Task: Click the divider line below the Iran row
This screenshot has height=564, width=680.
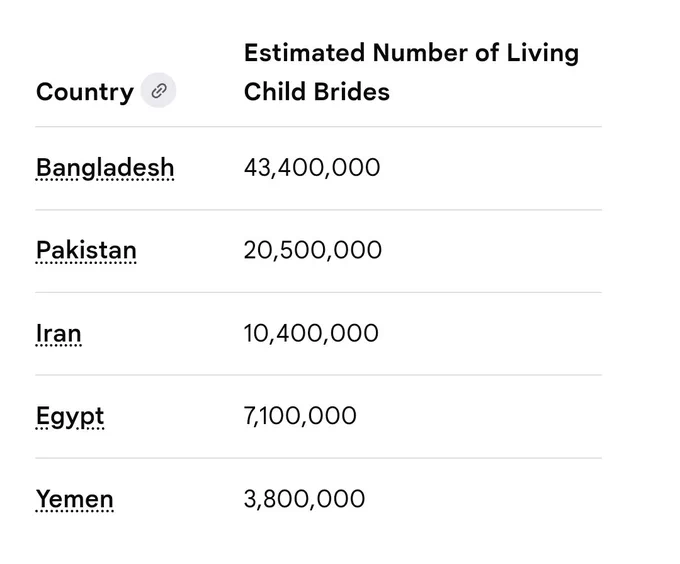Action: tap(318, 375)
